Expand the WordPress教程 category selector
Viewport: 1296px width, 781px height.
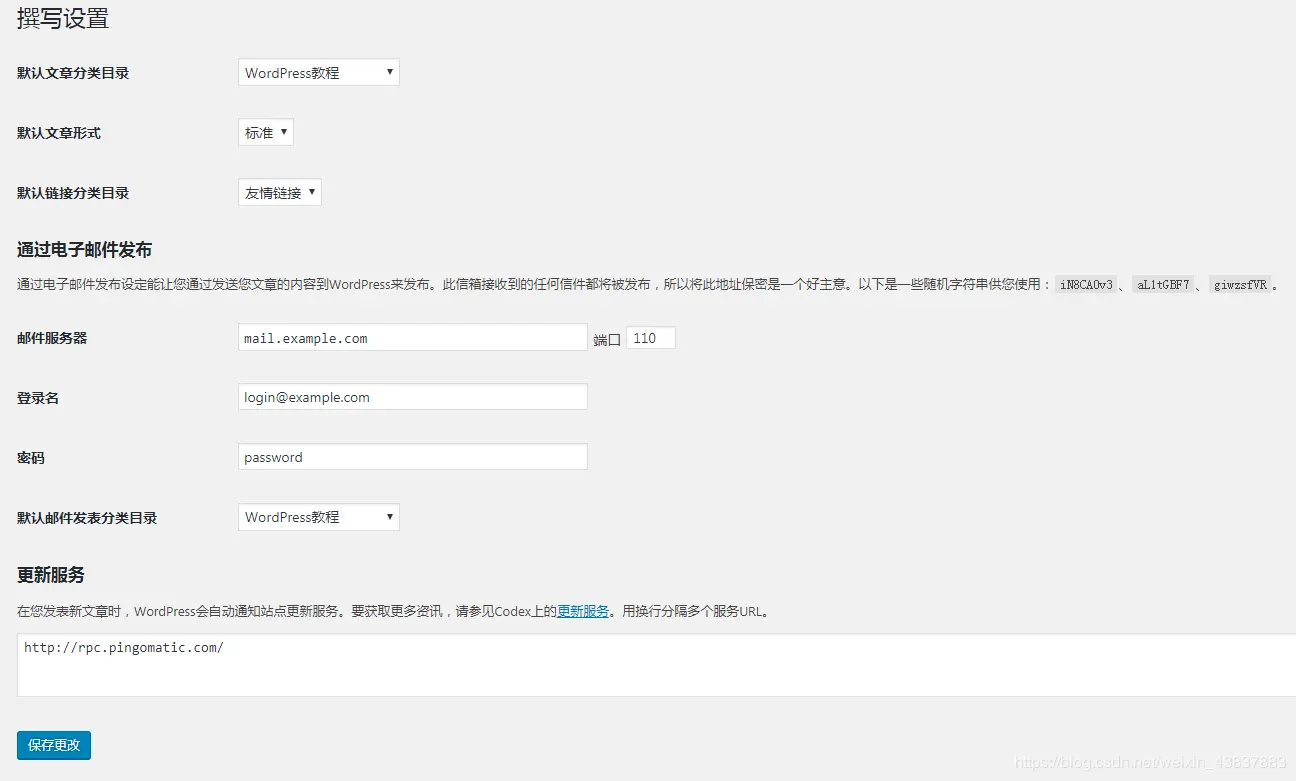point(390,72)
